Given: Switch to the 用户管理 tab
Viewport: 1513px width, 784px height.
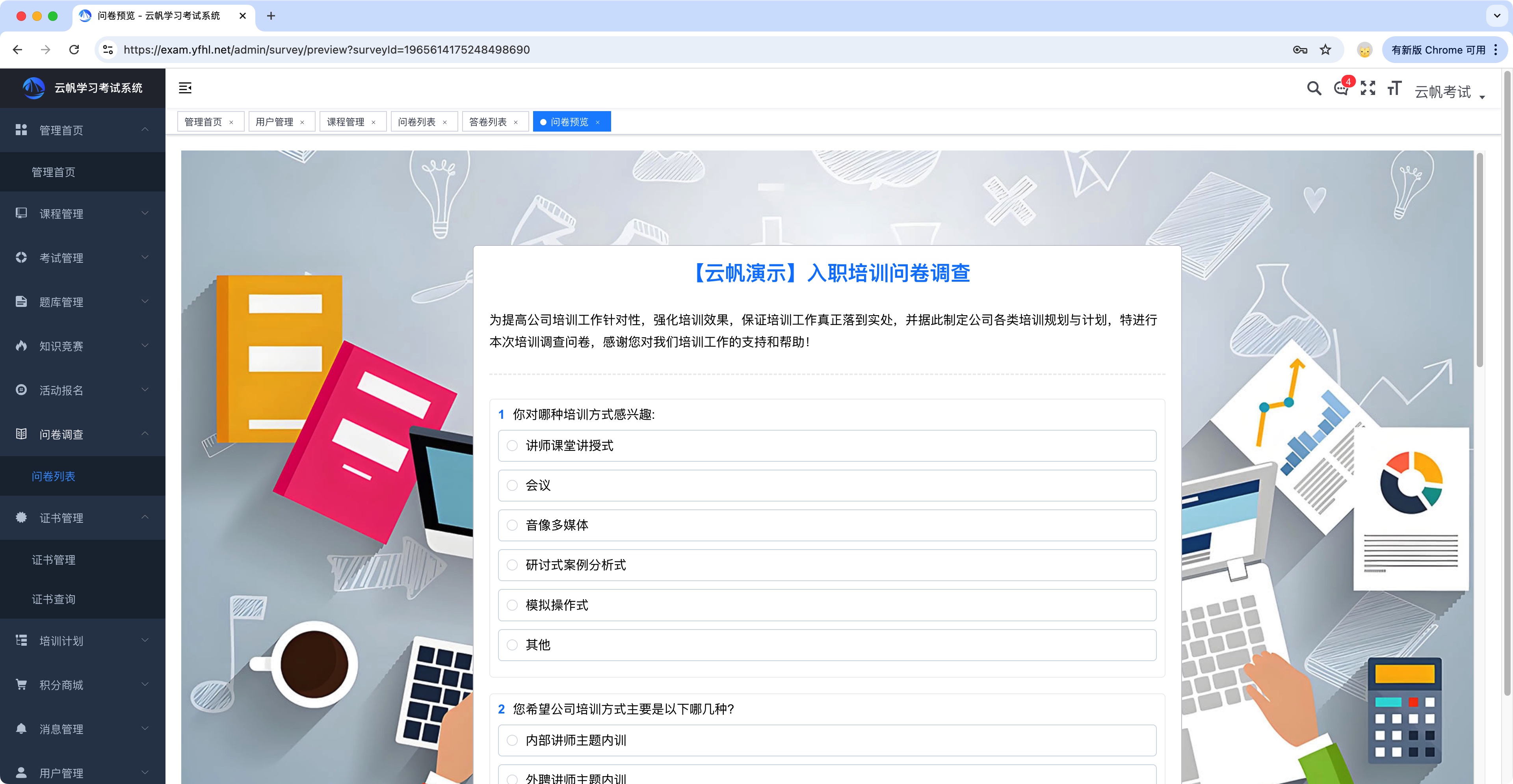Looking at the screenshot, I should point(274,122).
